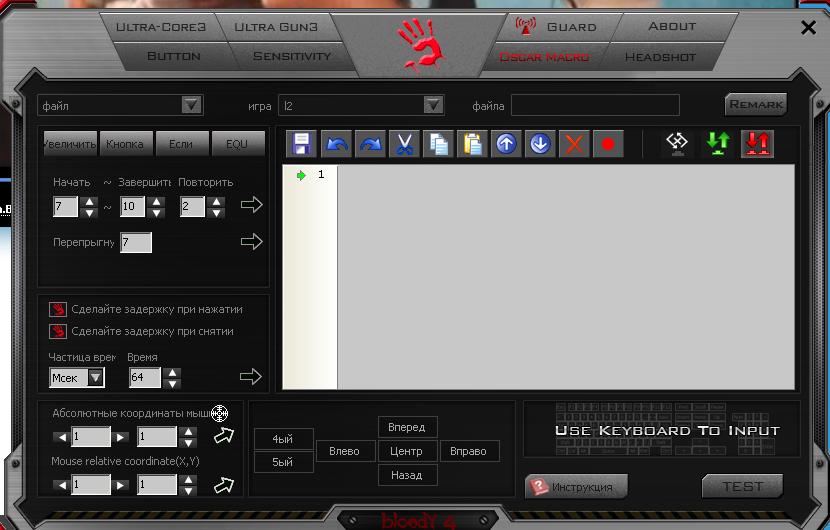The width and height of the screenshot is (830, 530).
Task: Switch to the Button tab
Action: point(174,56)
